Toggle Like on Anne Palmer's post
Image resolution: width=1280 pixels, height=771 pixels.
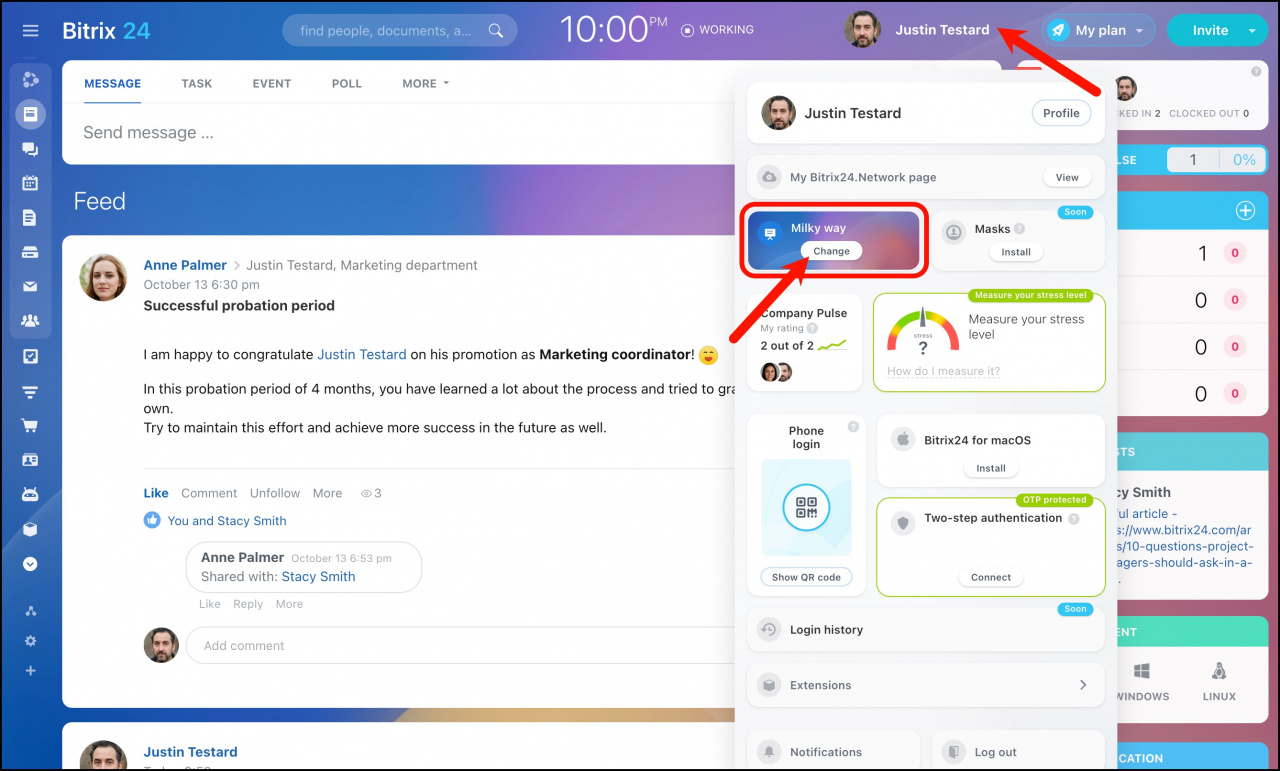[156, 493]
